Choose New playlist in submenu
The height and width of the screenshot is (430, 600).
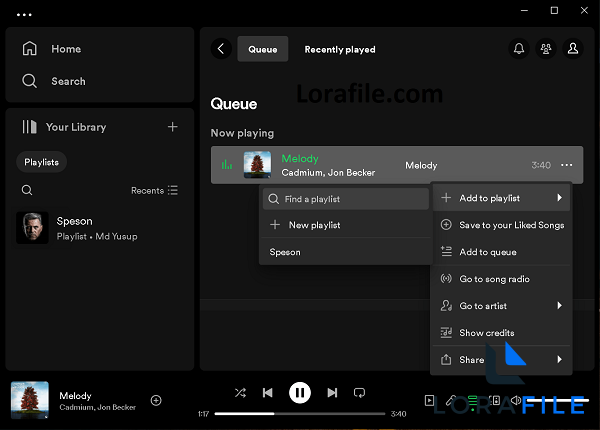point(346,225)
